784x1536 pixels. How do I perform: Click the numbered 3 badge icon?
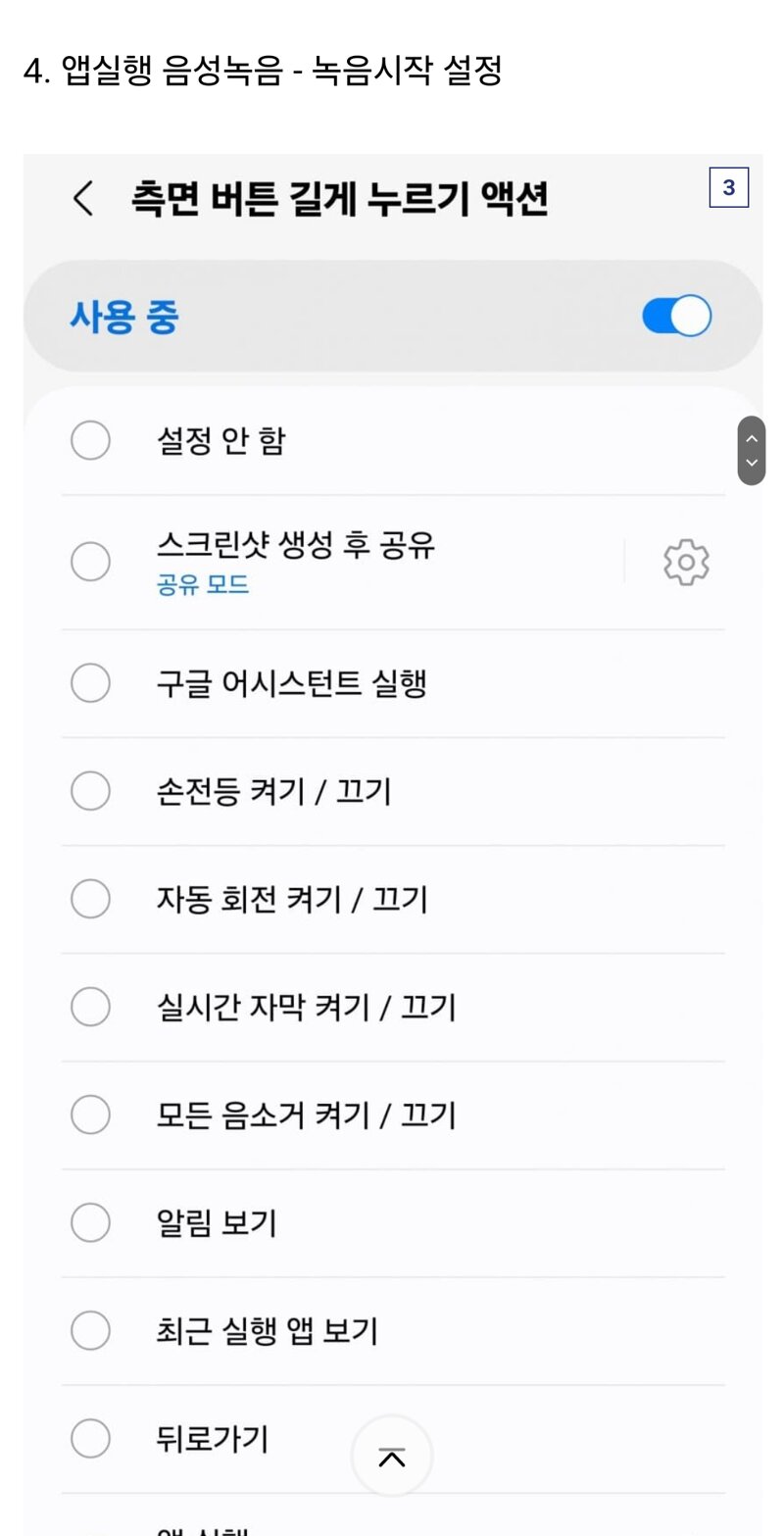pos(728,188)
